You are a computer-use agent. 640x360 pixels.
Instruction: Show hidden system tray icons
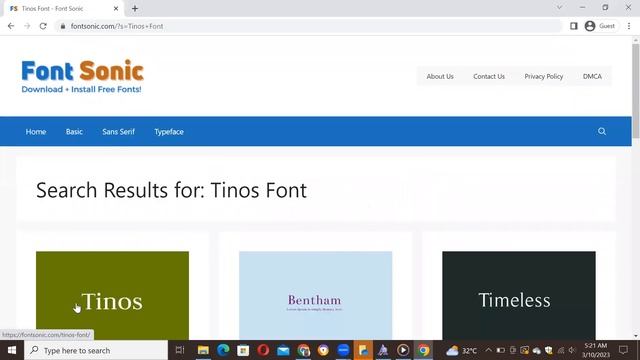point(488,350)
